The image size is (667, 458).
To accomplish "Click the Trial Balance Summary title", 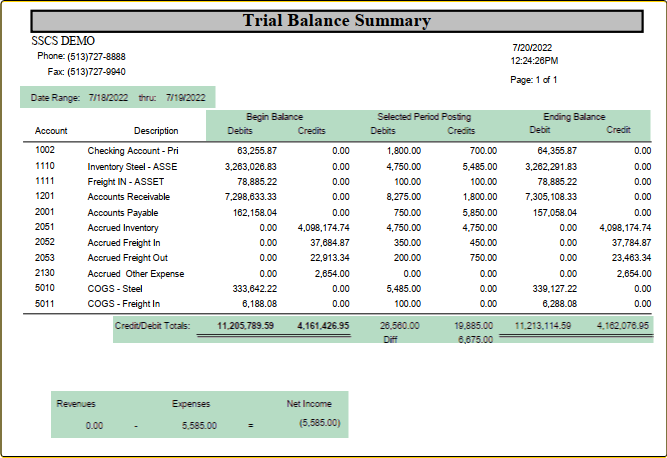I will click(337, 20).
